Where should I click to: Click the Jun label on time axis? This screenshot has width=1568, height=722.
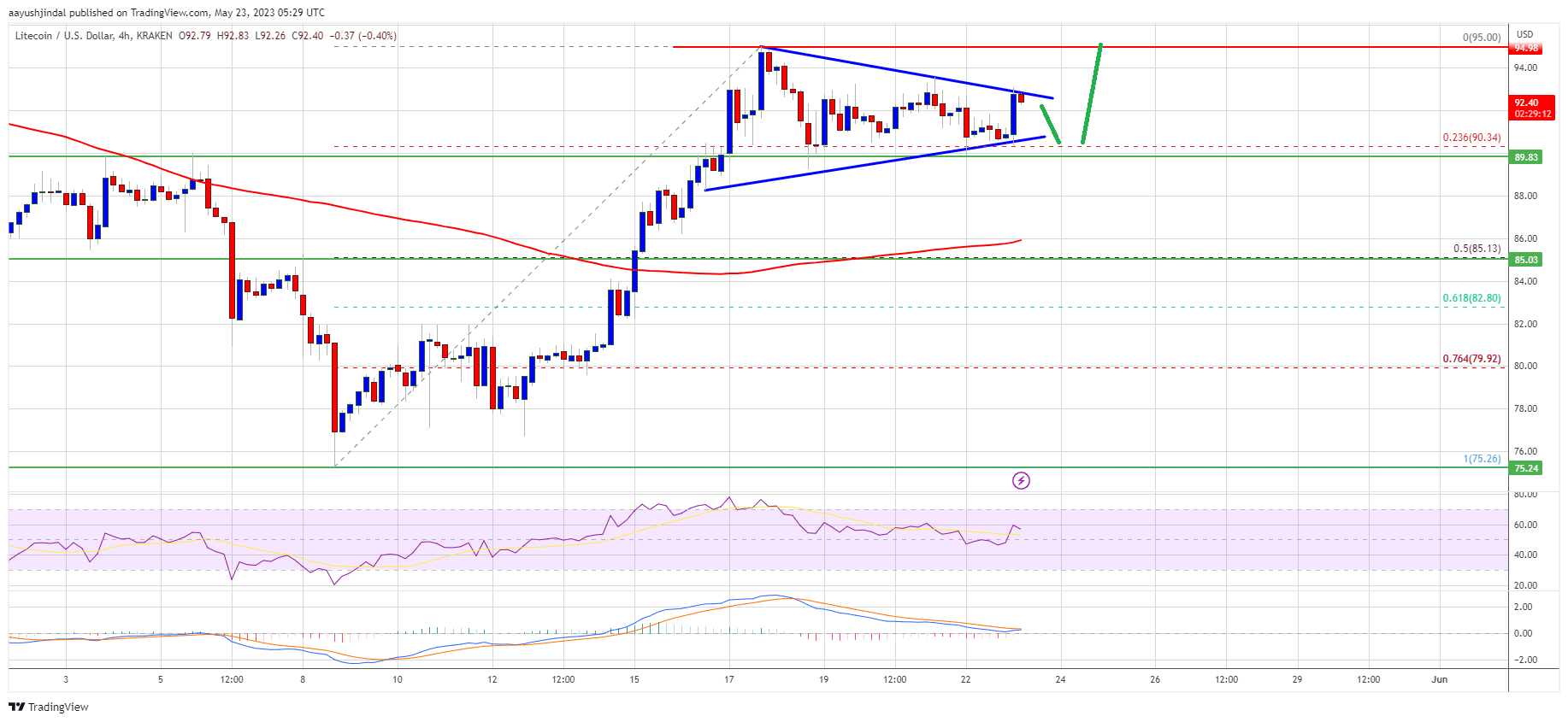[1440, 680]
